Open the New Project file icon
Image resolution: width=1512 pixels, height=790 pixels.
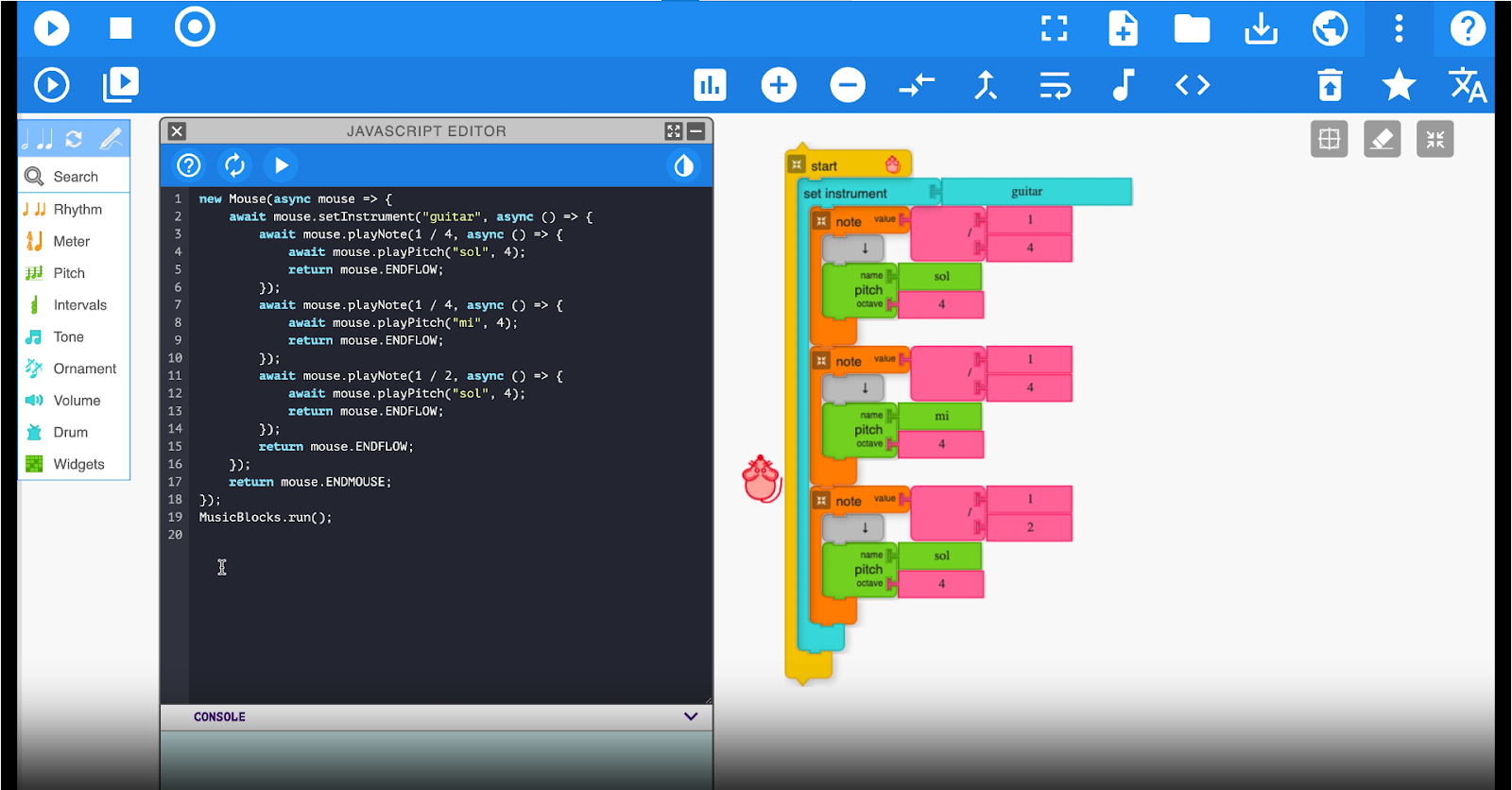tap(1123, 28)
